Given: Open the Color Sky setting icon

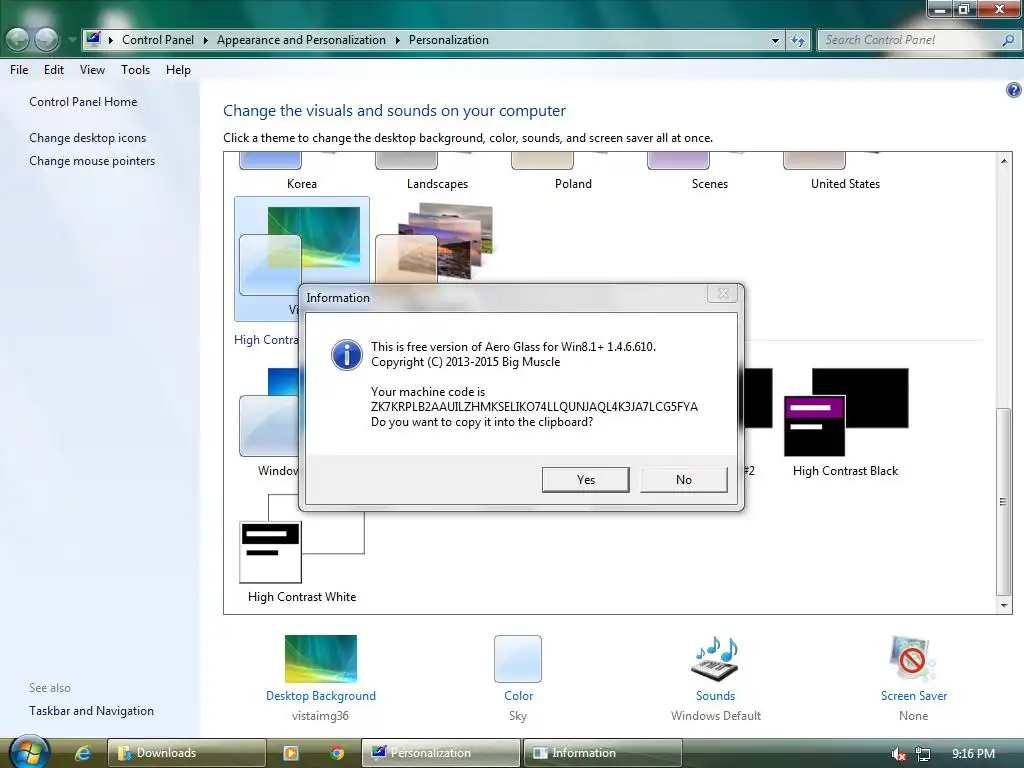Looking at the screenshot, I should (x=518, y=659).
